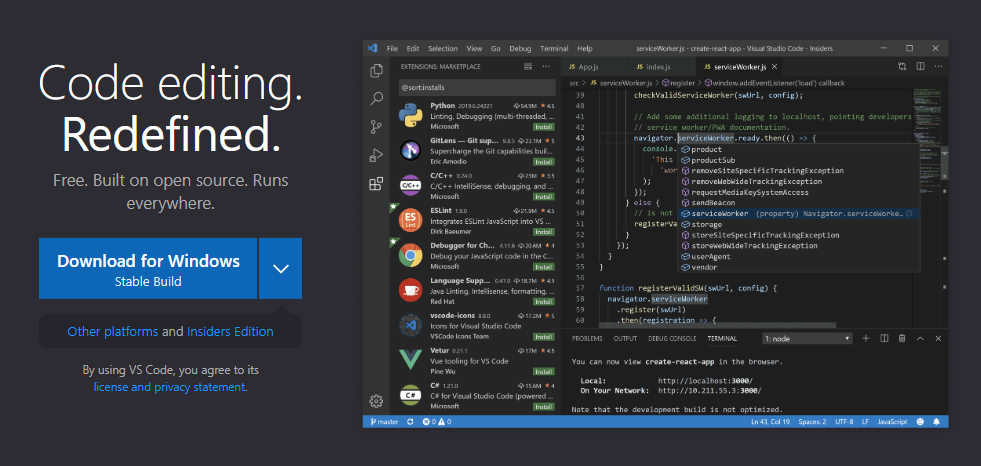Click the window.addEventListener breadcrumb segment
This screenshot has height=466, width=981.
(x=775, y=83)
